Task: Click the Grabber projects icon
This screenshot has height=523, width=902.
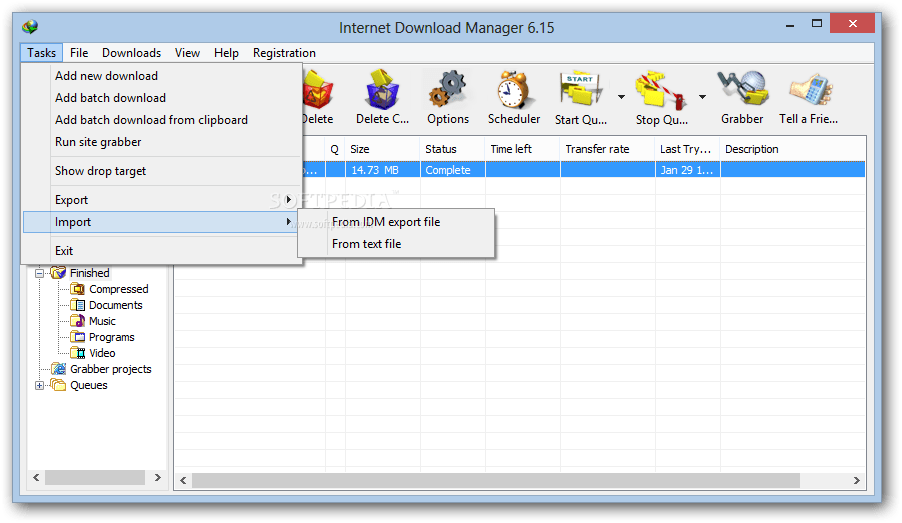Action: [58, 369]
